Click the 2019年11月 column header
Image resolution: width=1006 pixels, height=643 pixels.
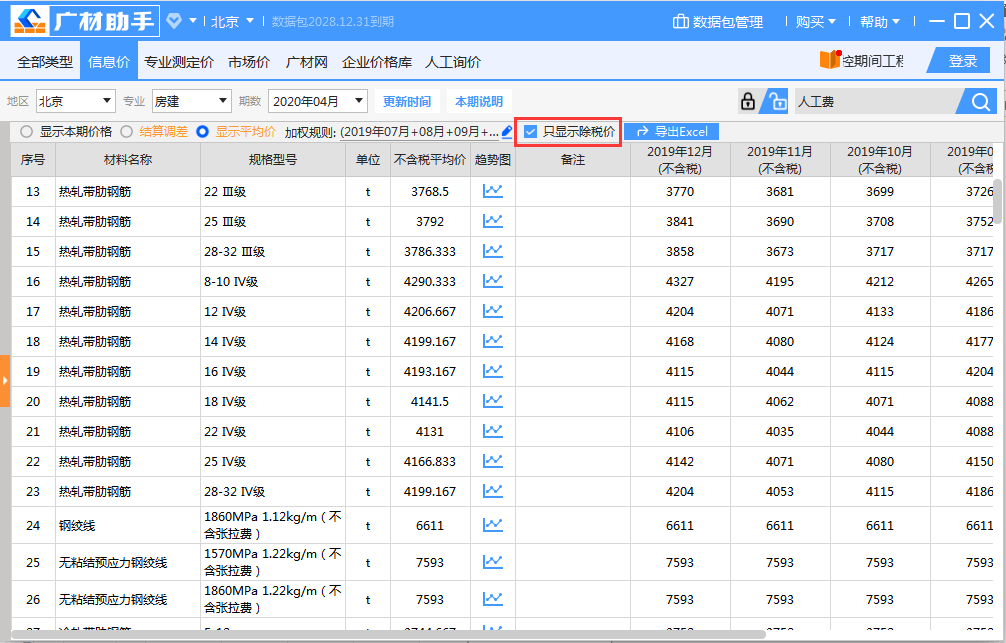pos(780,160)
